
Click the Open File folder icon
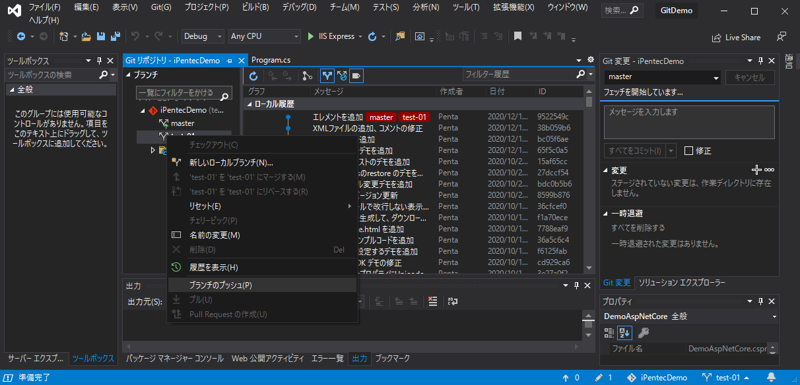click(86, 37)
